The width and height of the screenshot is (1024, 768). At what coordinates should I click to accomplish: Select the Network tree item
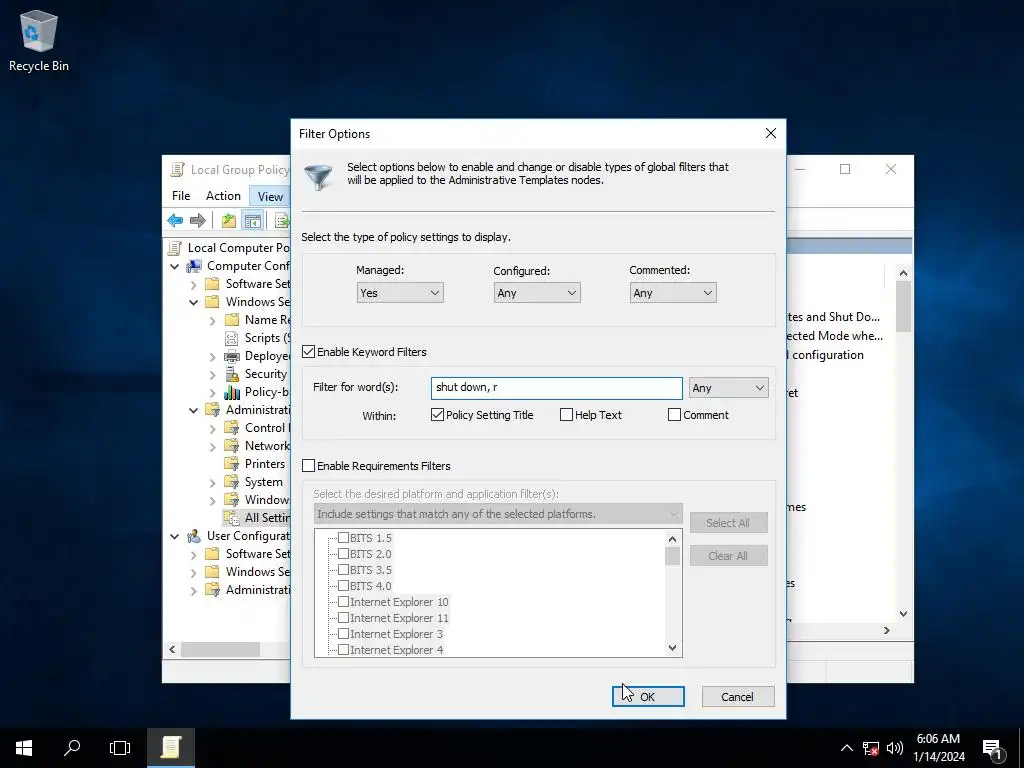[x=266, y=446]
